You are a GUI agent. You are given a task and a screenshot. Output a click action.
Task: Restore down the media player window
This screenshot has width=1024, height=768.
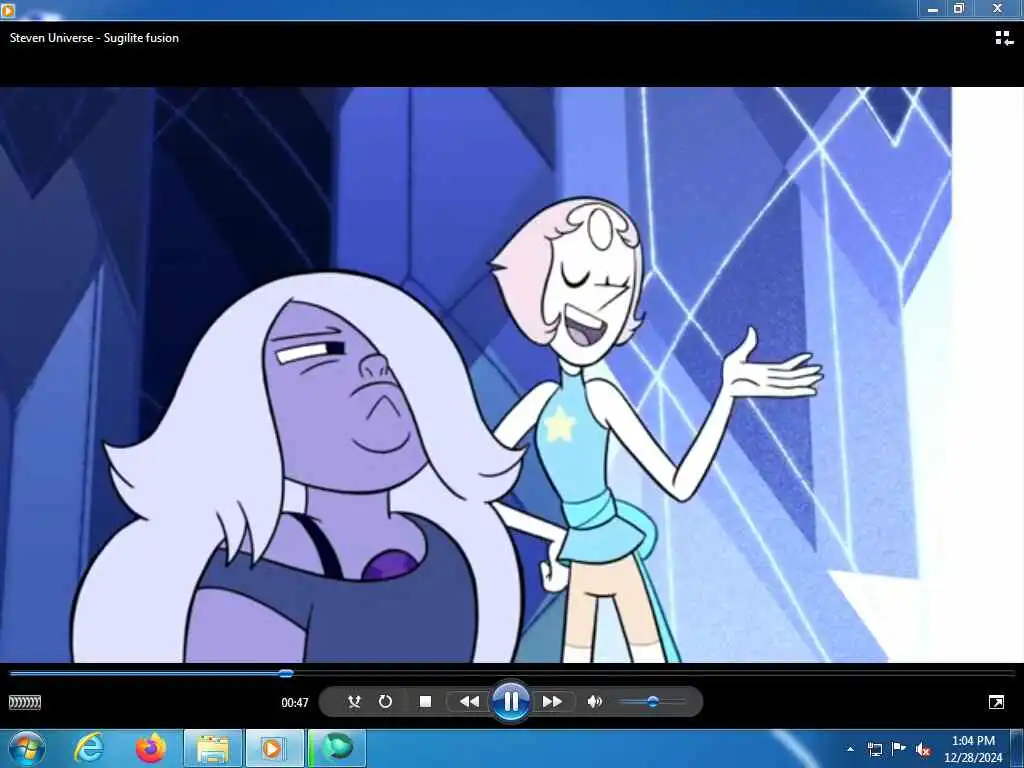[959, 8]
